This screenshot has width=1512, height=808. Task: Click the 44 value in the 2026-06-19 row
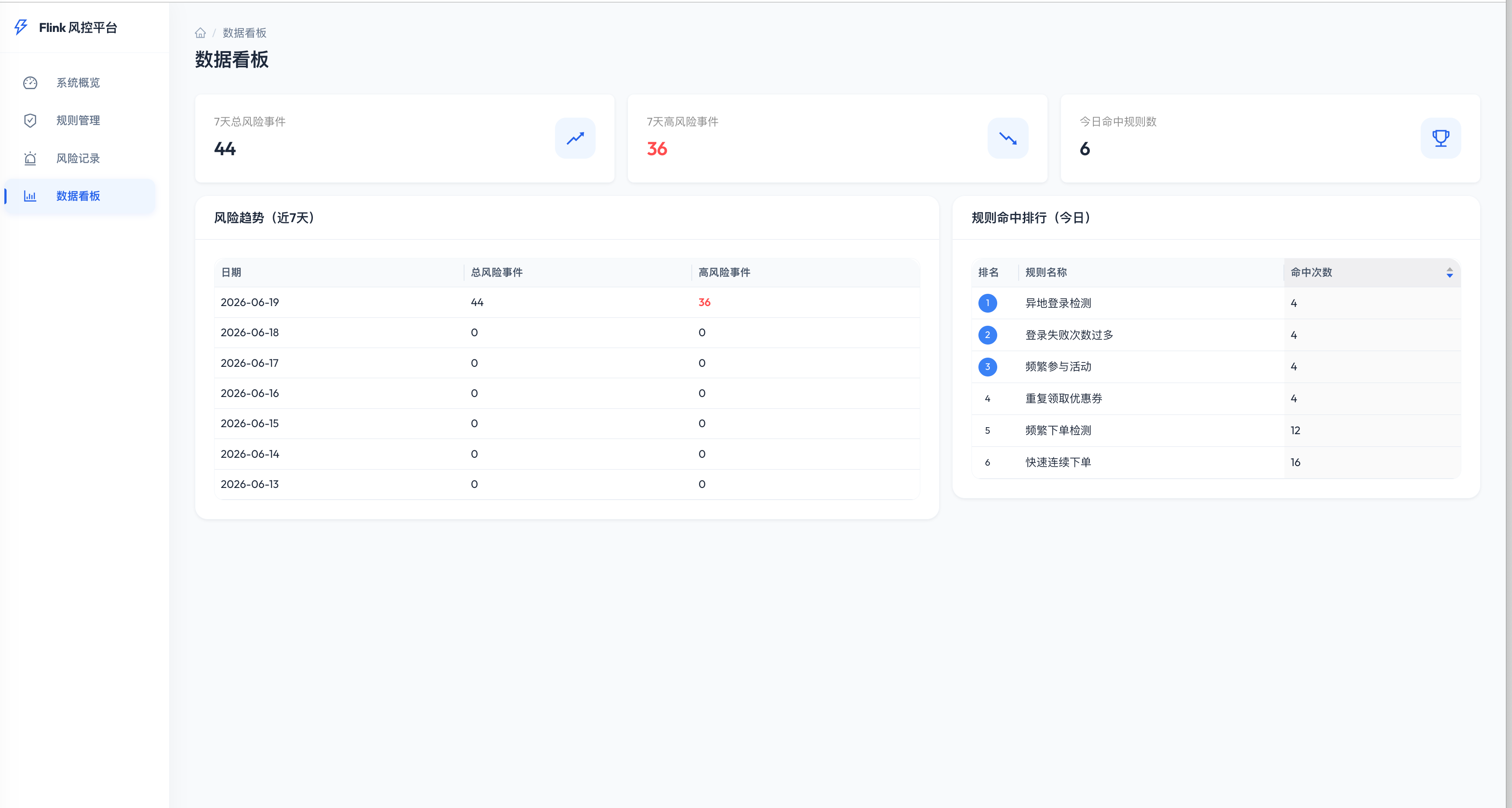(x=477, y=303)
